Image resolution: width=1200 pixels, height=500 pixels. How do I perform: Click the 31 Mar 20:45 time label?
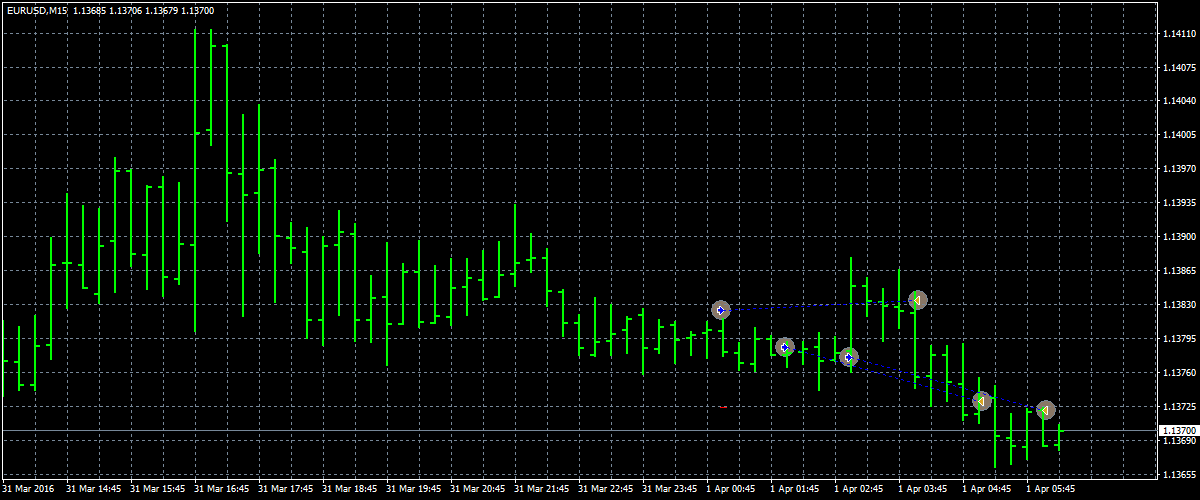click(x=478, y=490)
